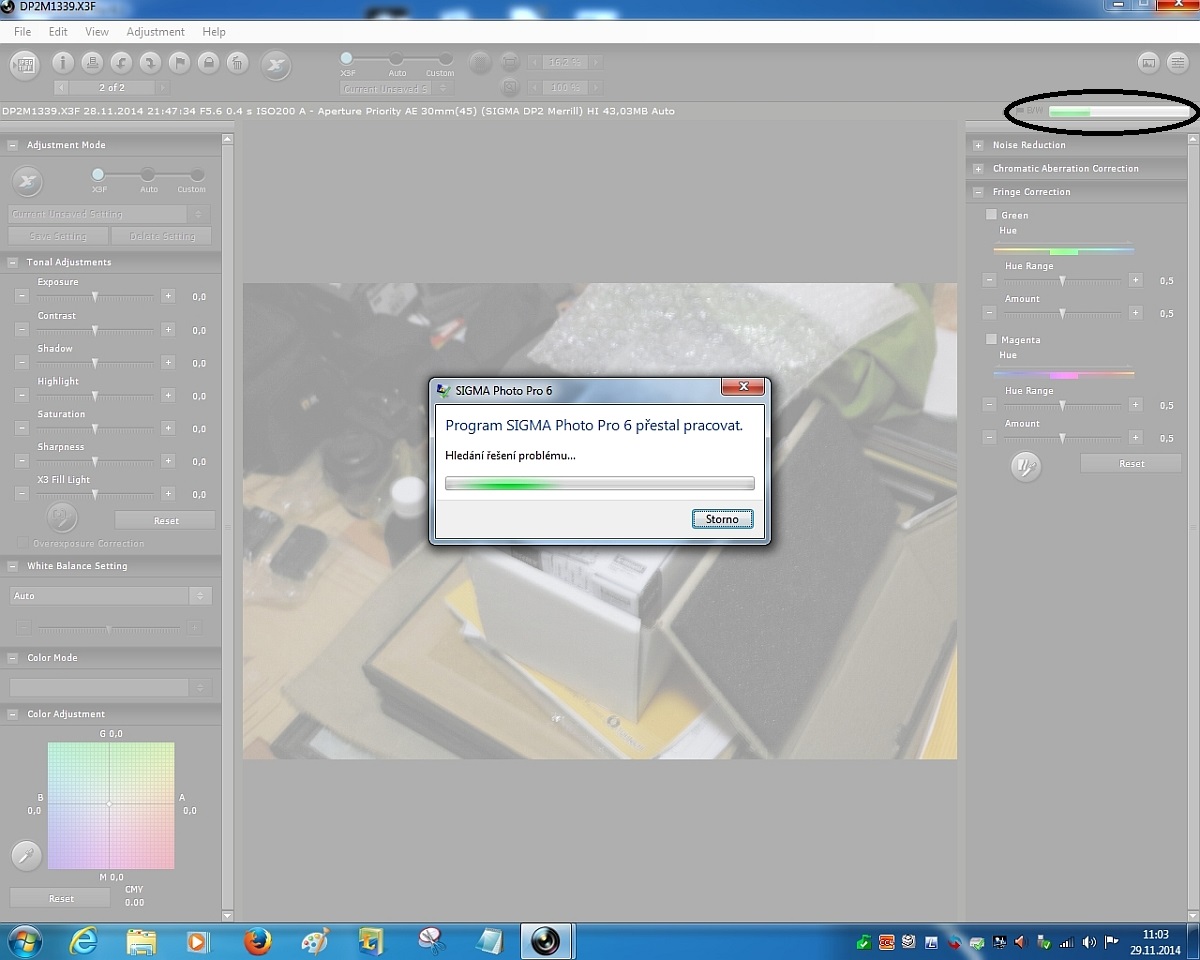
Task: Open the Edit menu
Action: [x=58, y=32]
